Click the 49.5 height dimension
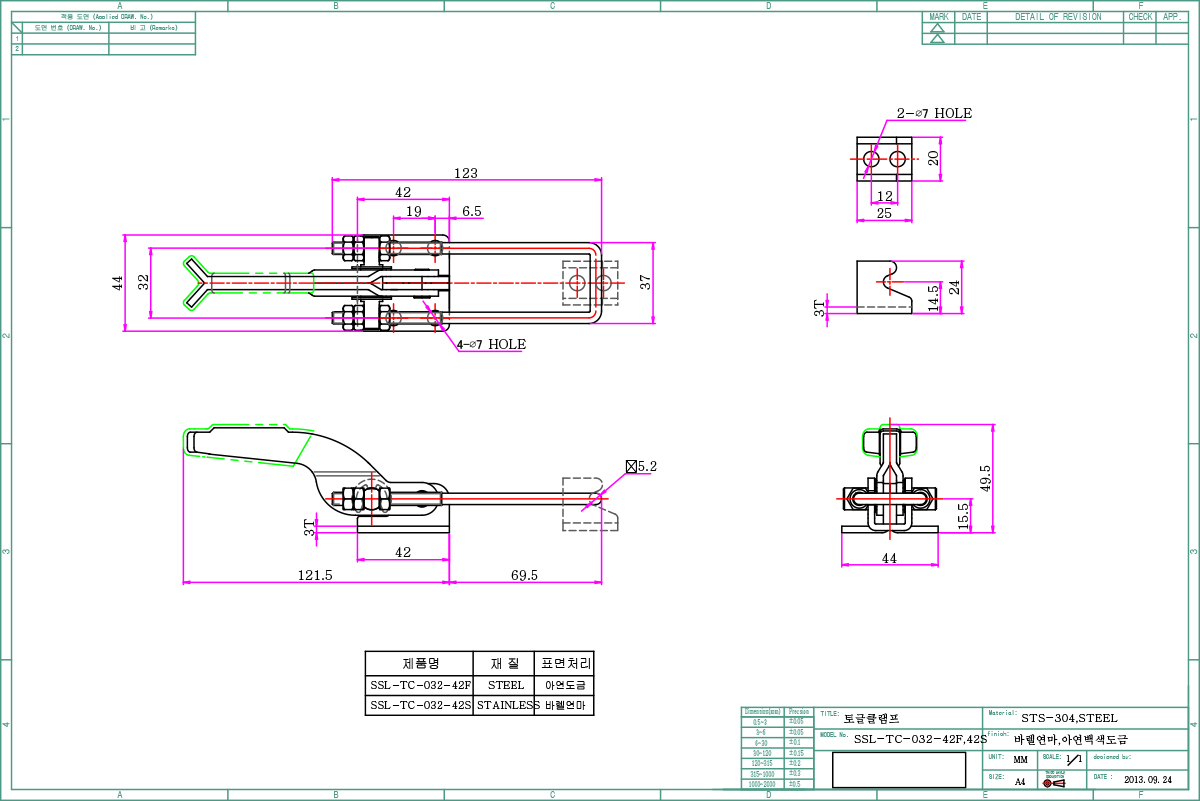This screenshot has height=801, width=1200. click(985, 478)
